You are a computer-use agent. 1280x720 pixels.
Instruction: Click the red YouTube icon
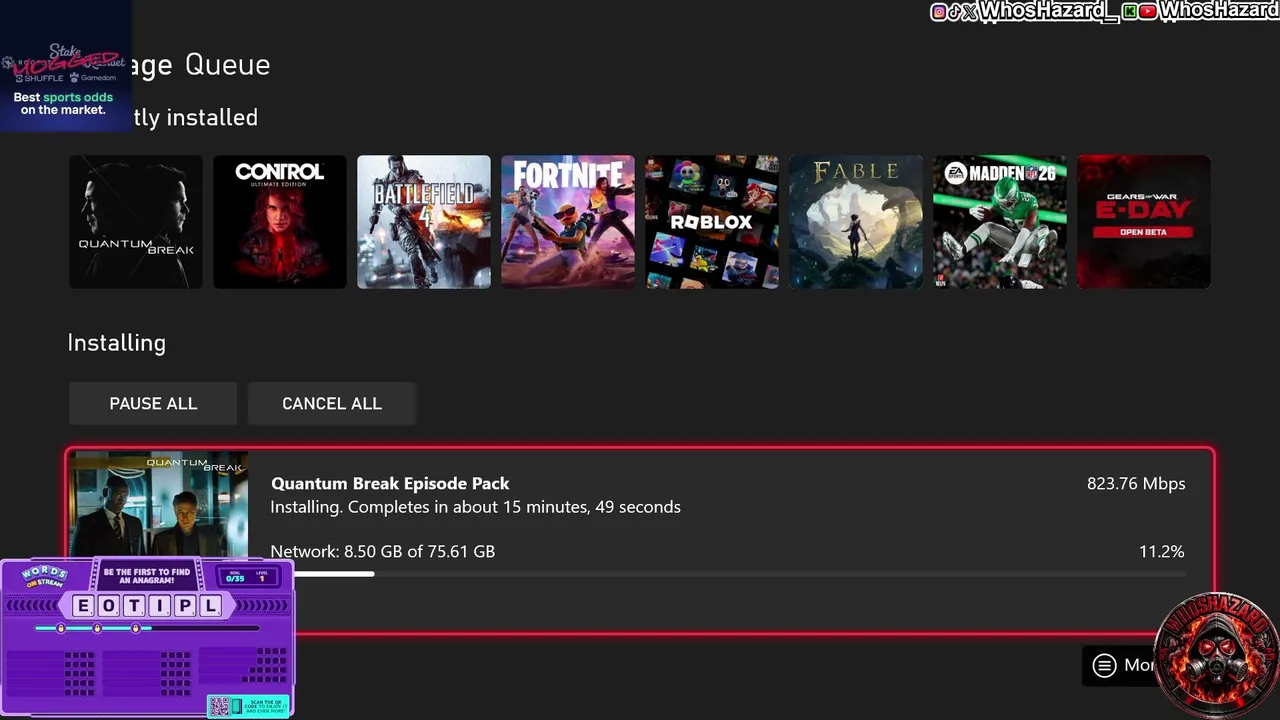(1148, 11)
